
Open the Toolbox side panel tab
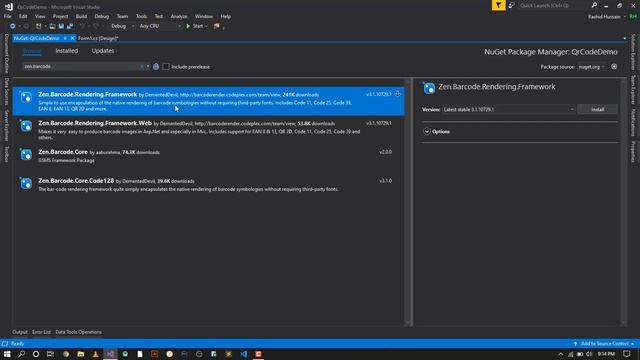coord(7,154)
